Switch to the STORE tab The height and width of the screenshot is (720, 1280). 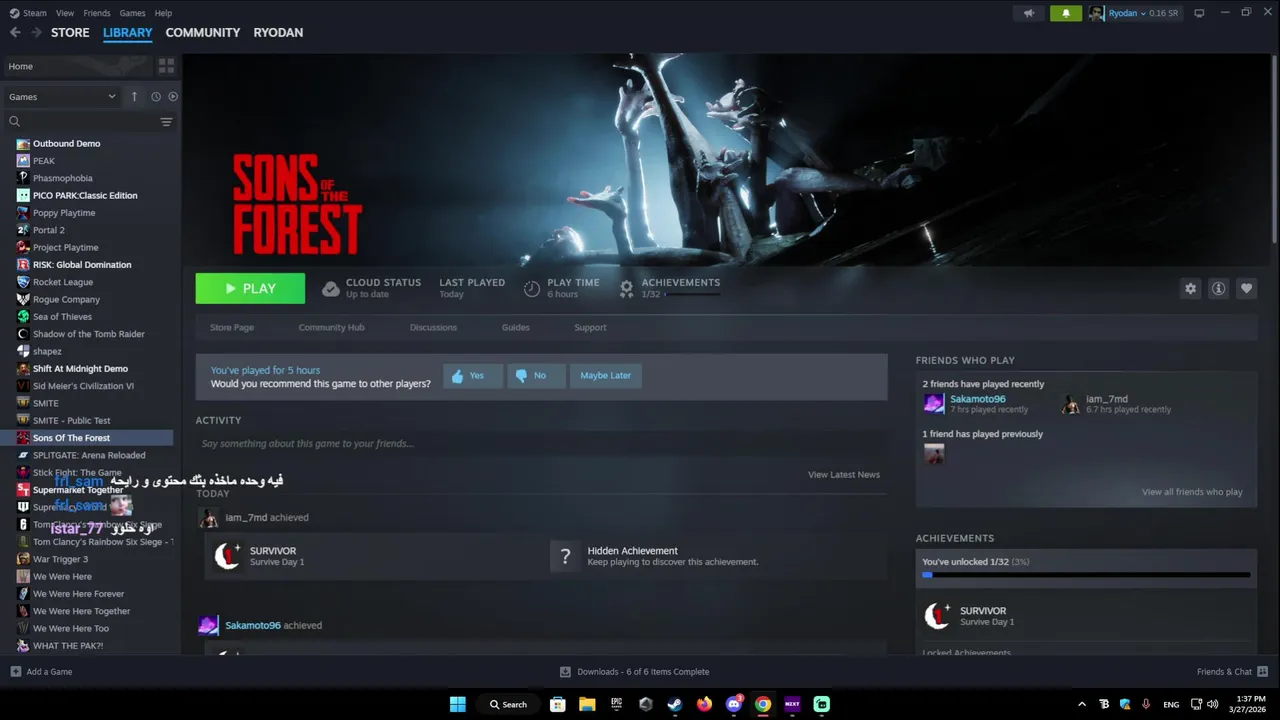70,32
